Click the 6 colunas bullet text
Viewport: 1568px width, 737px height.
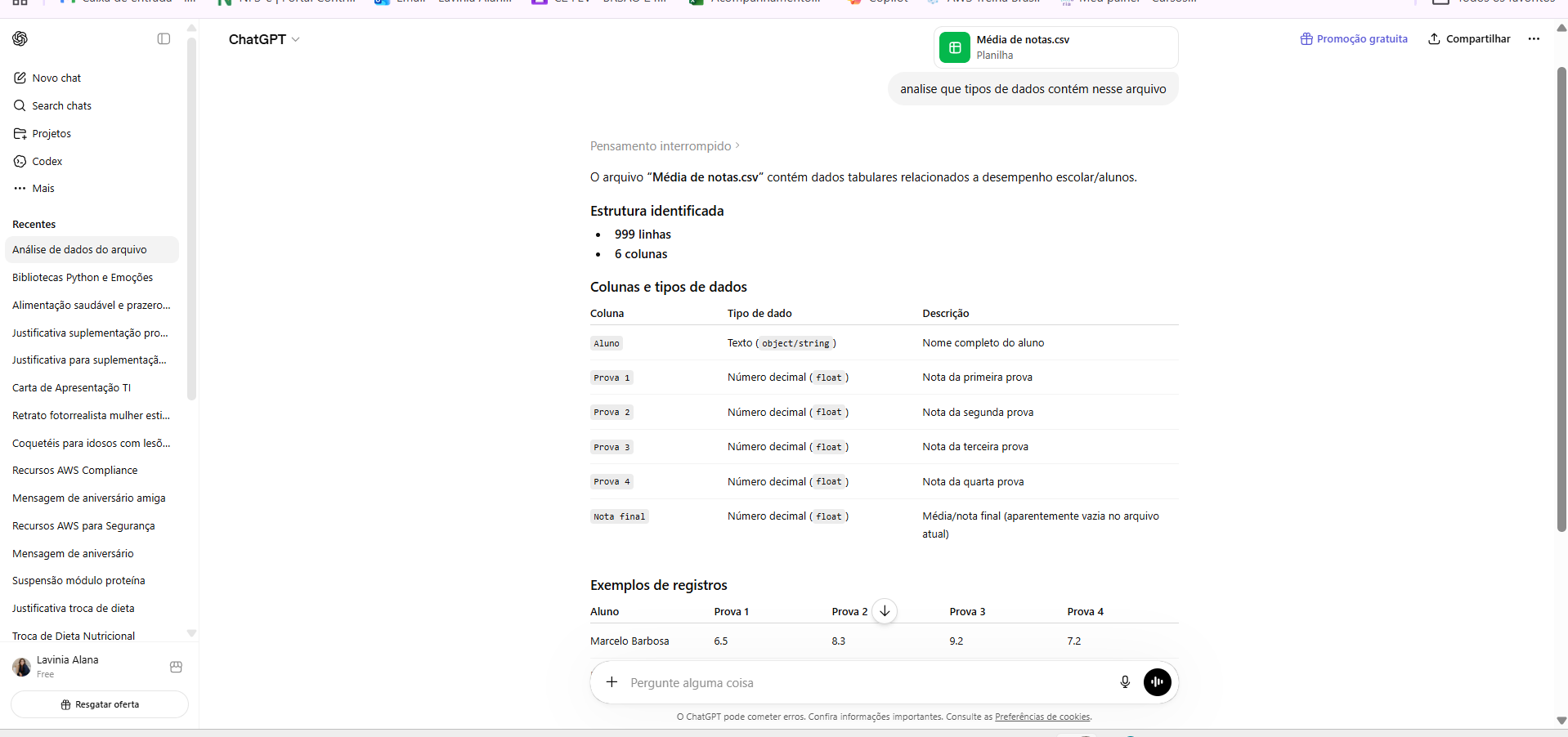pos(641,254)
